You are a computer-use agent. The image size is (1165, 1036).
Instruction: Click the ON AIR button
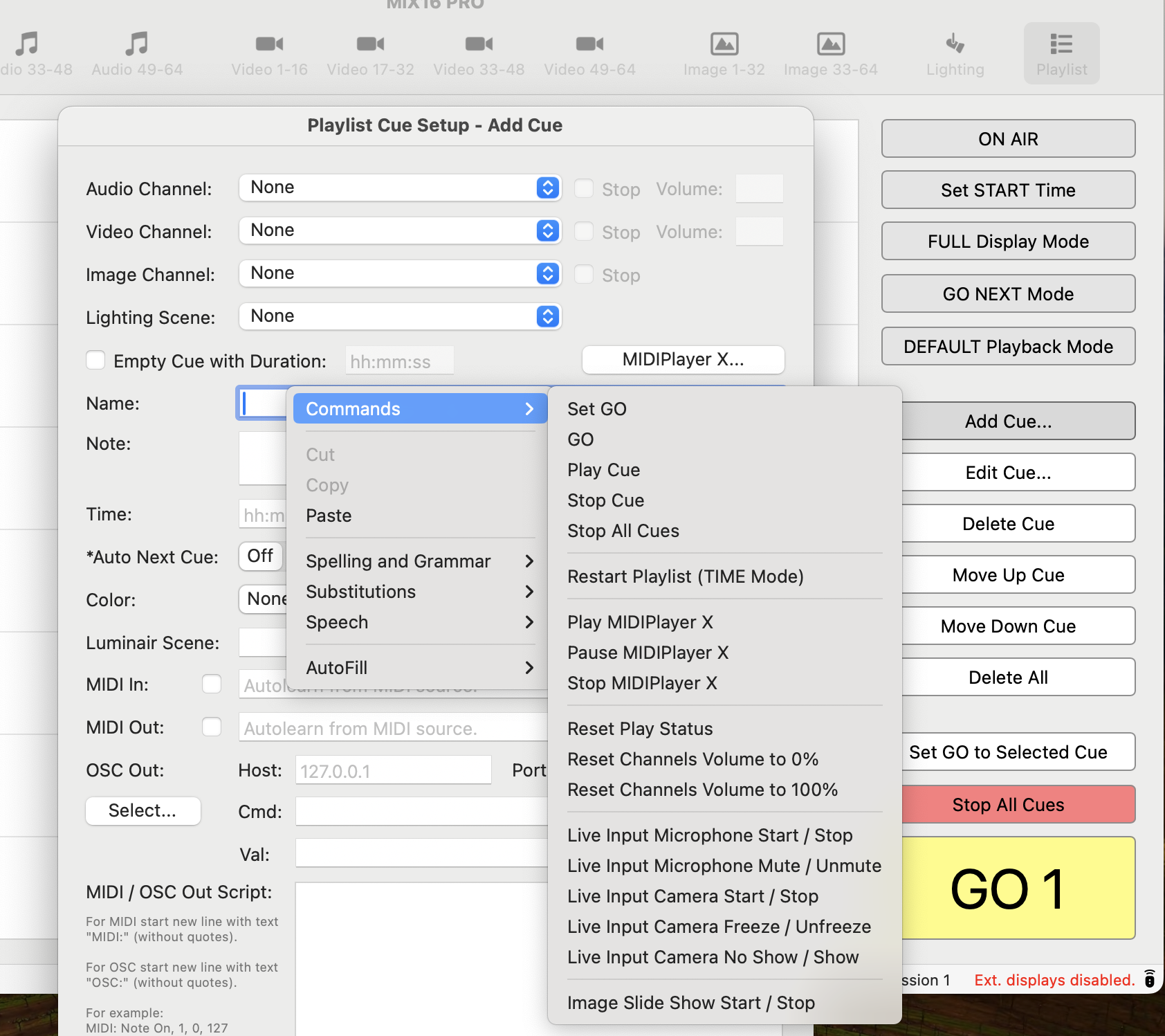(x=1008, y=139)
